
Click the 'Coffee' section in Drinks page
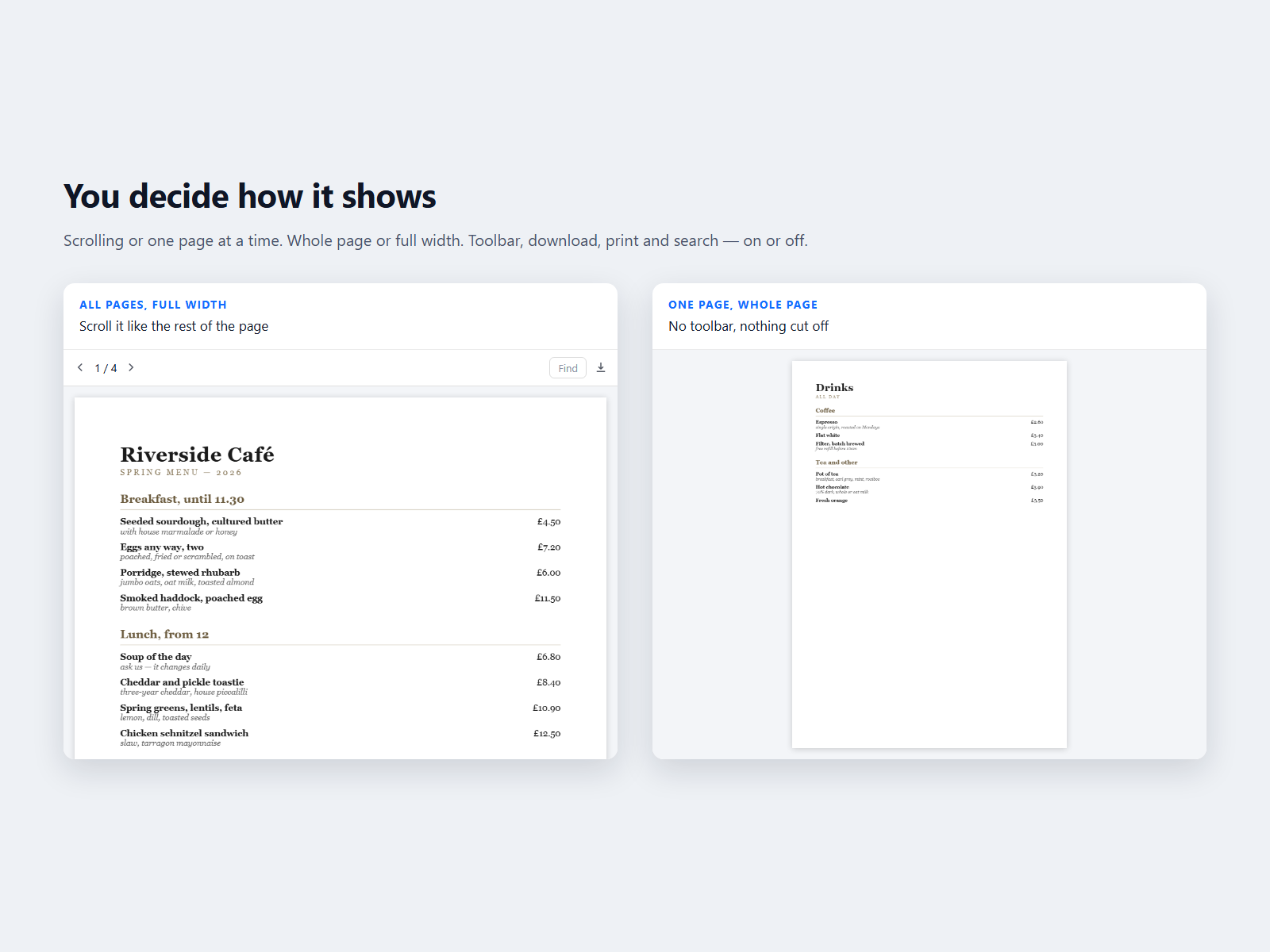click(825, 410)
